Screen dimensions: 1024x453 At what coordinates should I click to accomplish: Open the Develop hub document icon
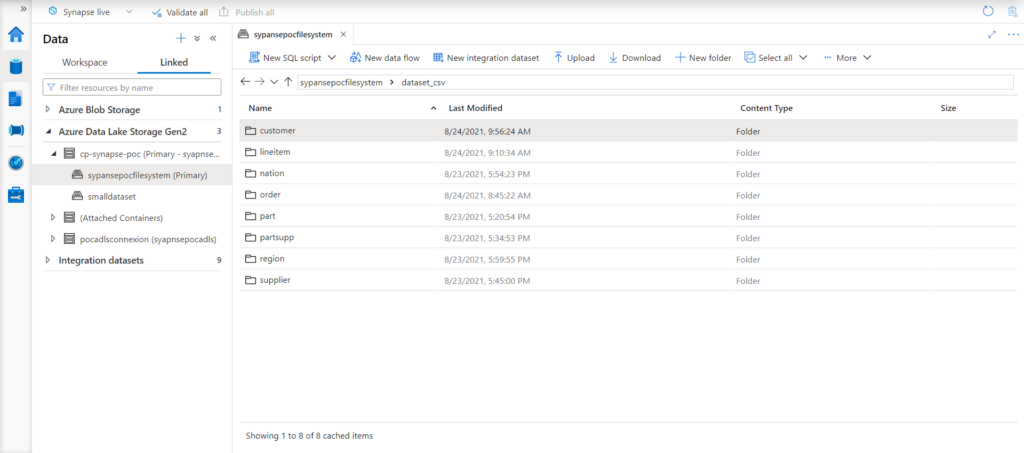tap(16, 99)
